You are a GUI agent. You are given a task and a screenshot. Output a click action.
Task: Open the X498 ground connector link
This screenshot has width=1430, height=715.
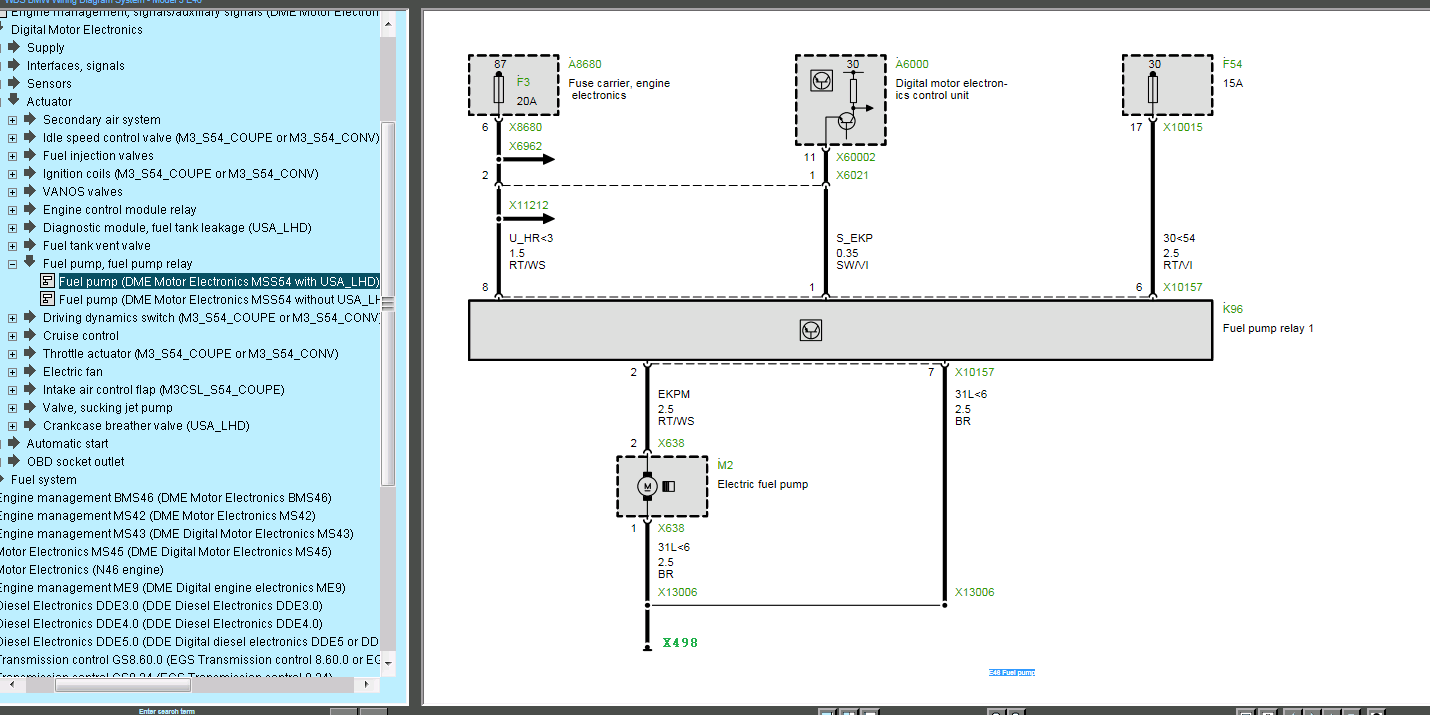point(680,643)
